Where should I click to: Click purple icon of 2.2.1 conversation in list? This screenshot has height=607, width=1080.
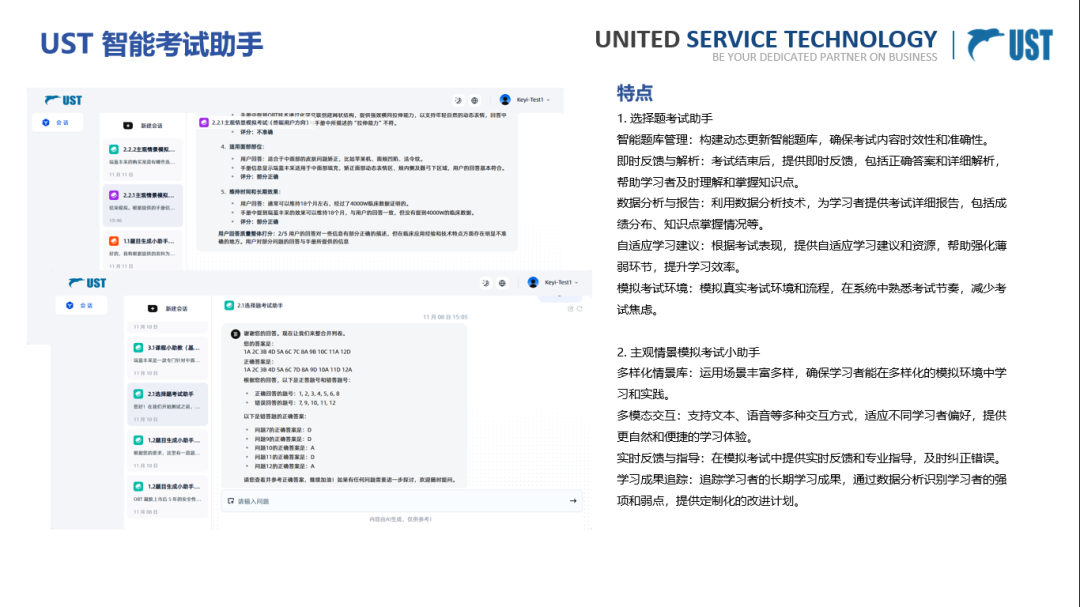click(114, 195)
